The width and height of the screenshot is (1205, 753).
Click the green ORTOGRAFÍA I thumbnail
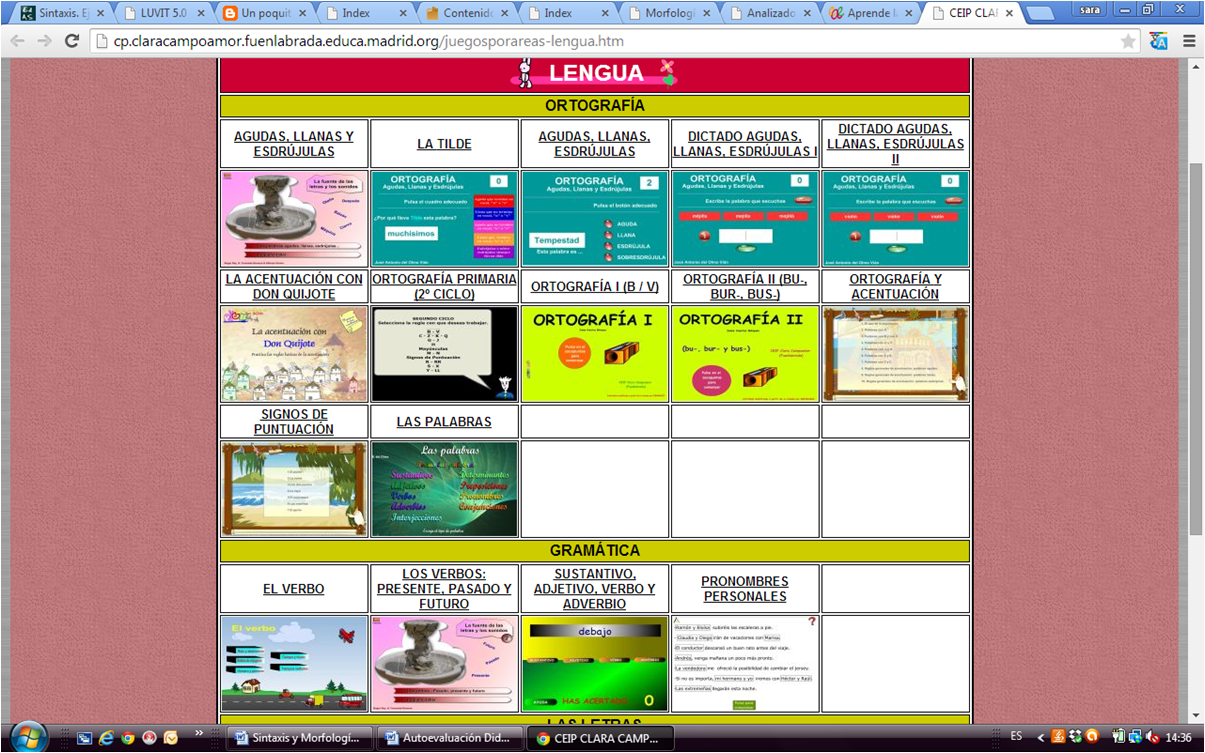tap(595, 354)
